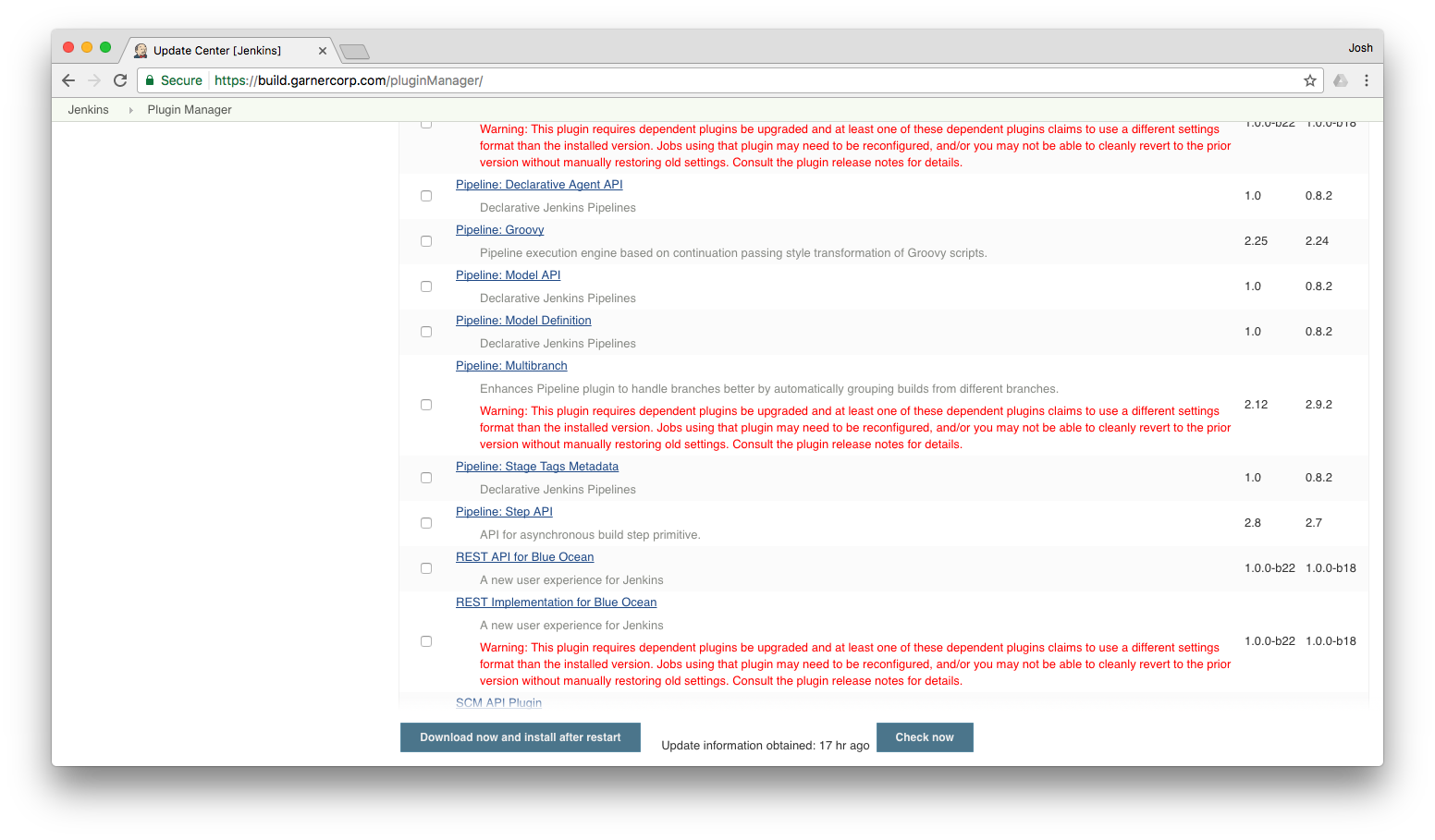
Task: Enable the Pipeline: Step API checkbox
Action: [x=426, y=523]
